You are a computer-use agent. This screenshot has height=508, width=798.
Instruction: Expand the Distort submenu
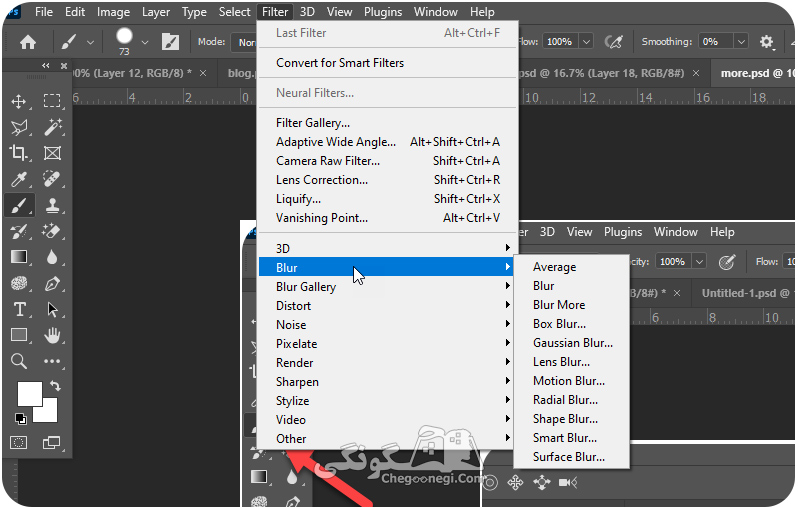(386, 306)
